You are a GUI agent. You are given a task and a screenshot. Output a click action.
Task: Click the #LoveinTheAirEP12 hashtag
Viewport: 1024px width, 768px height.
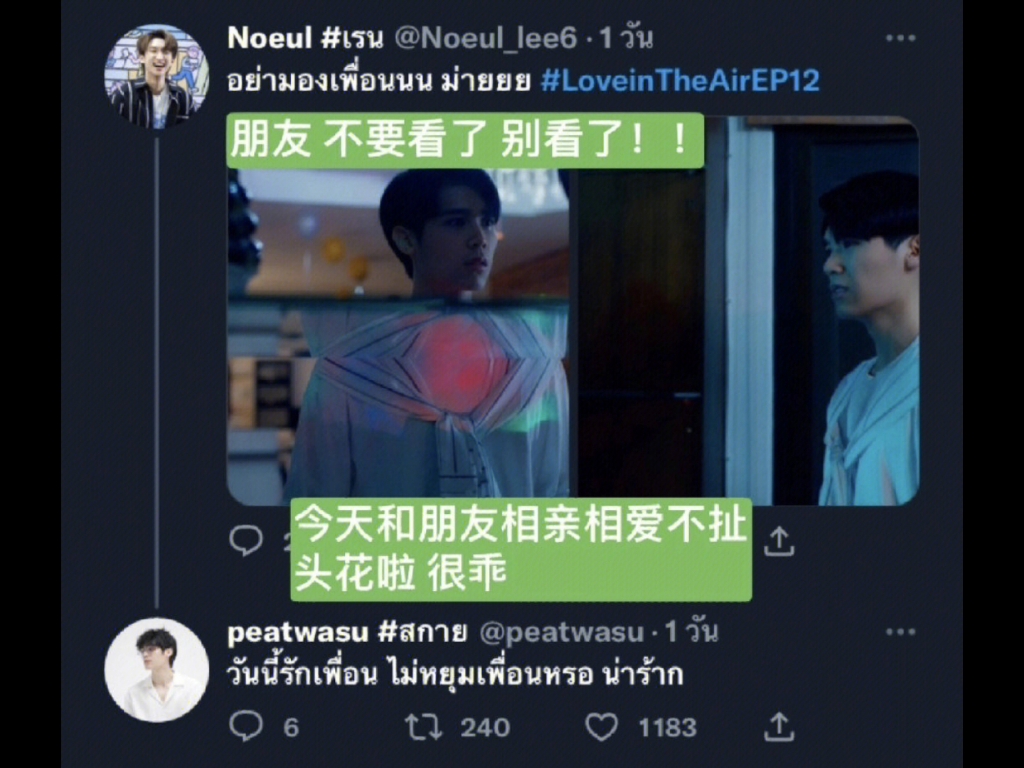point(680,81)
